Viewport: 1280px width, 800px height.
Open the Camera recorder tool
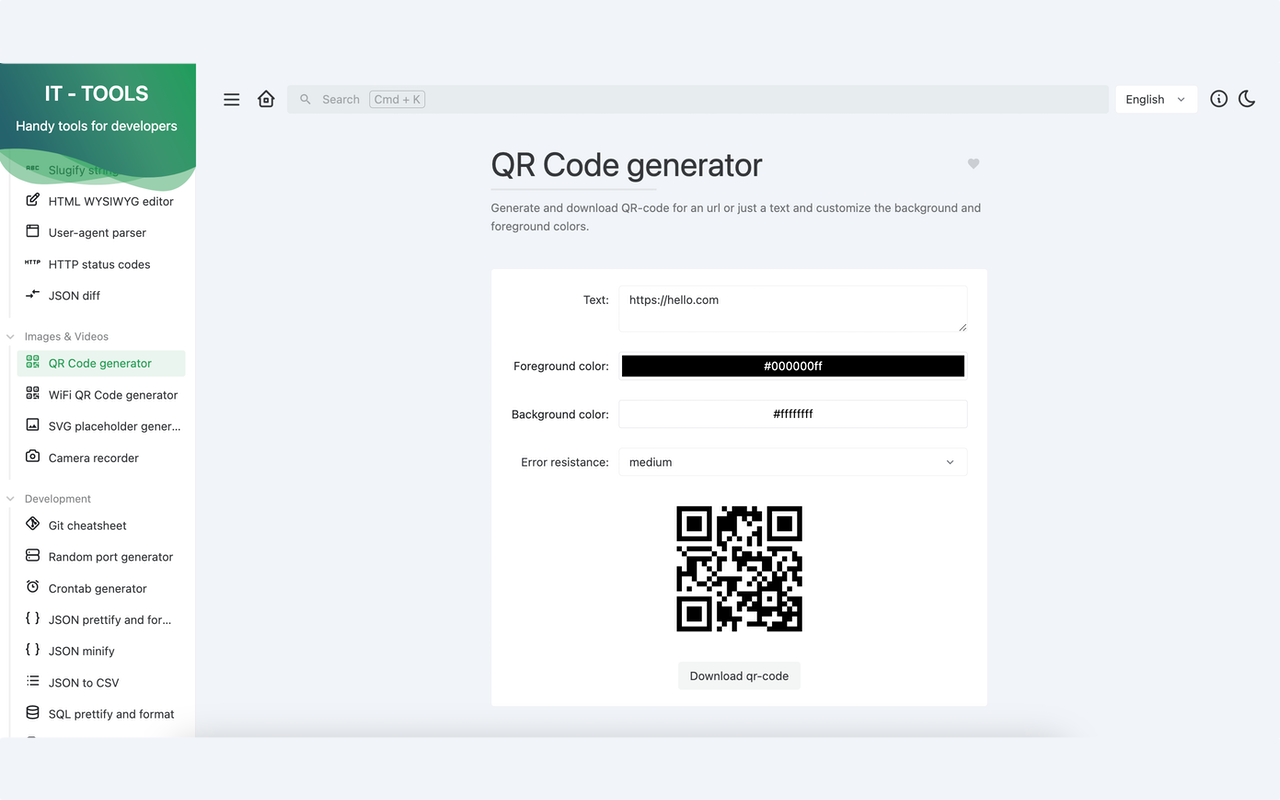(x=101, y=457)
